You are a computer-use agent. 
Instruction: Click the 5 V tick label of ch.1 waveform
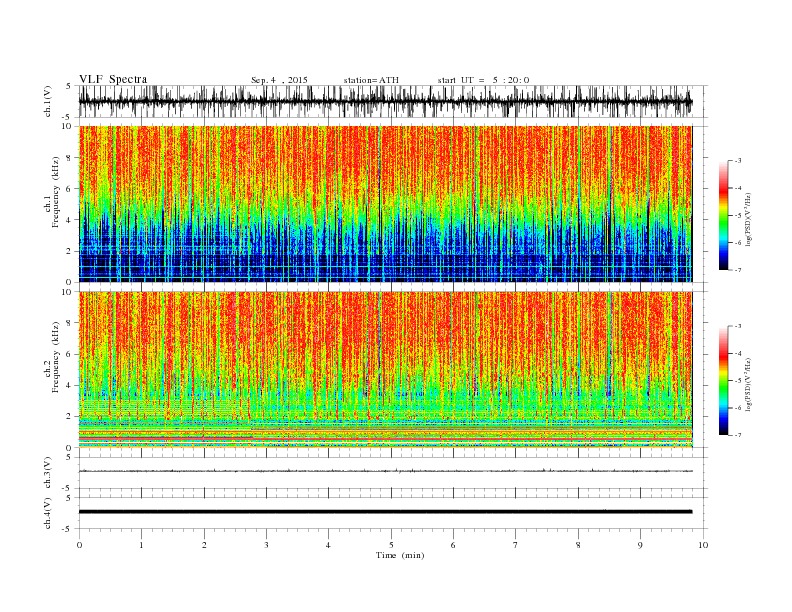coord(69,86)
